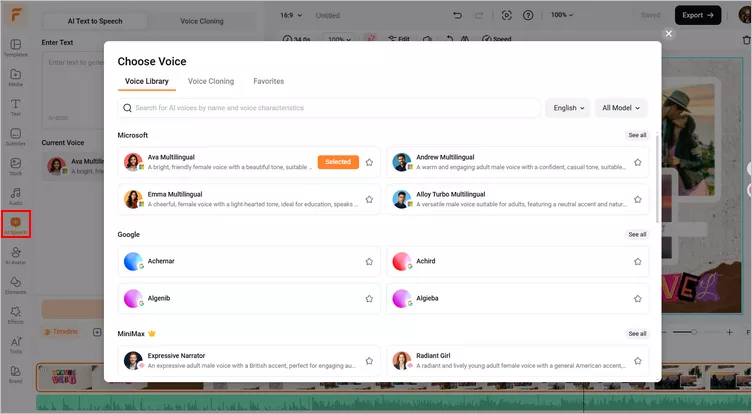The height and width of the screenshot is (414, 752).
Task: Select the Voice Cloning tab in left panel
Action: pos(201,21)
